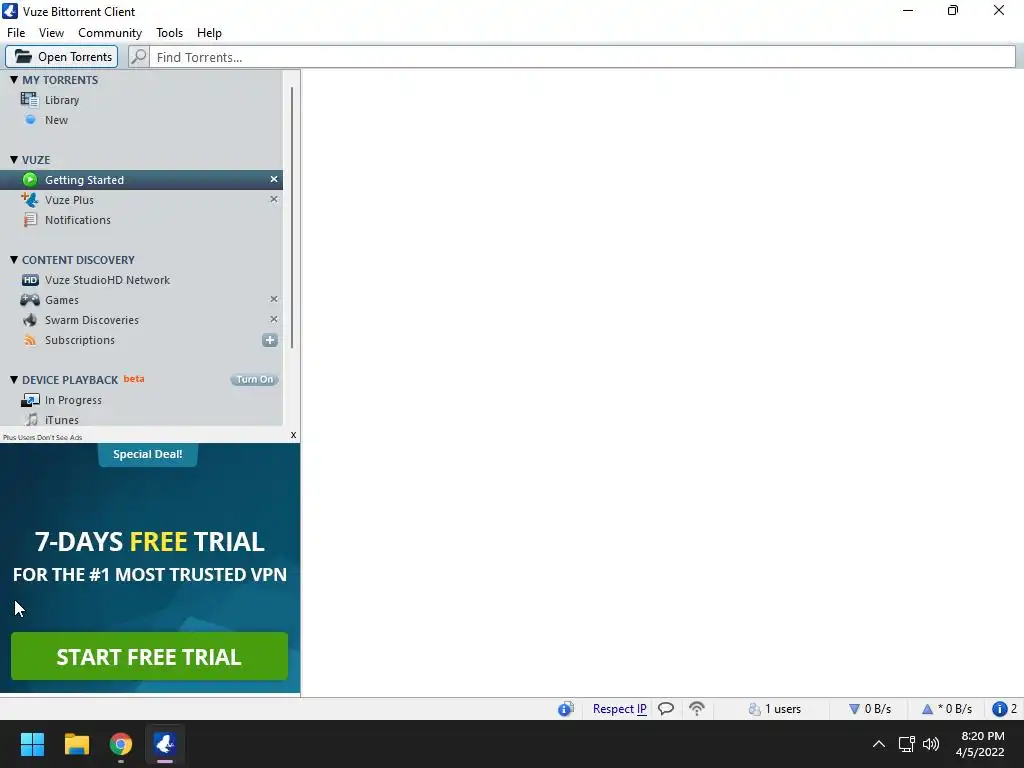This screenshot has width=1024, height=768.
Task: Click the network tray icon
Action: (906, 744)
